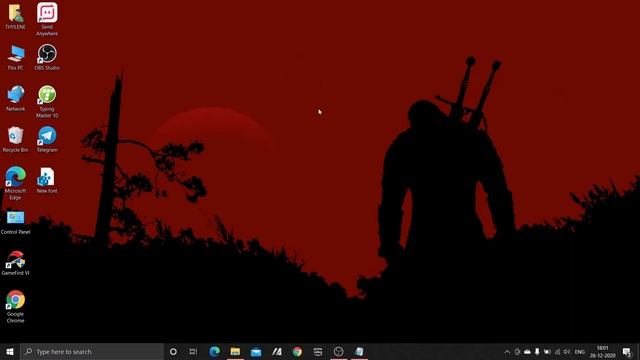Screen dimensions: 640x360
Task: Launch Telegram from the desktop
Action: coord(47,140)
